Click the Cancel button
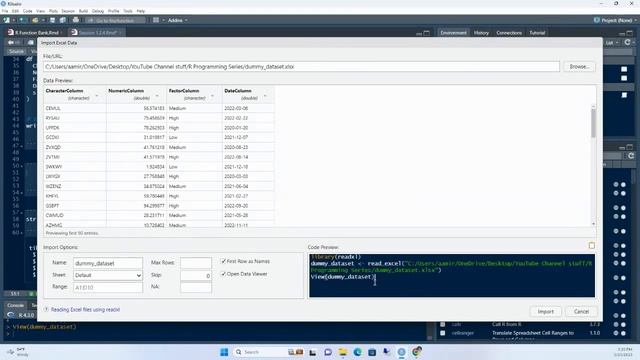The width and height of the screenshot is (640, 360). (581, 311)
